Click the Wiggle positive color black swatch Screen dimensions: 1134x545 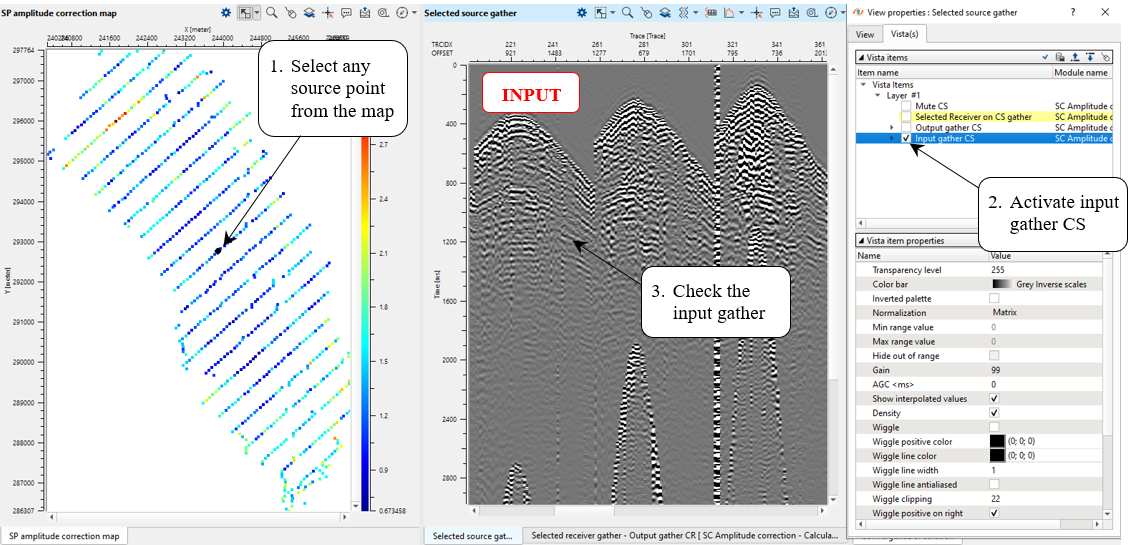(997, 441)
